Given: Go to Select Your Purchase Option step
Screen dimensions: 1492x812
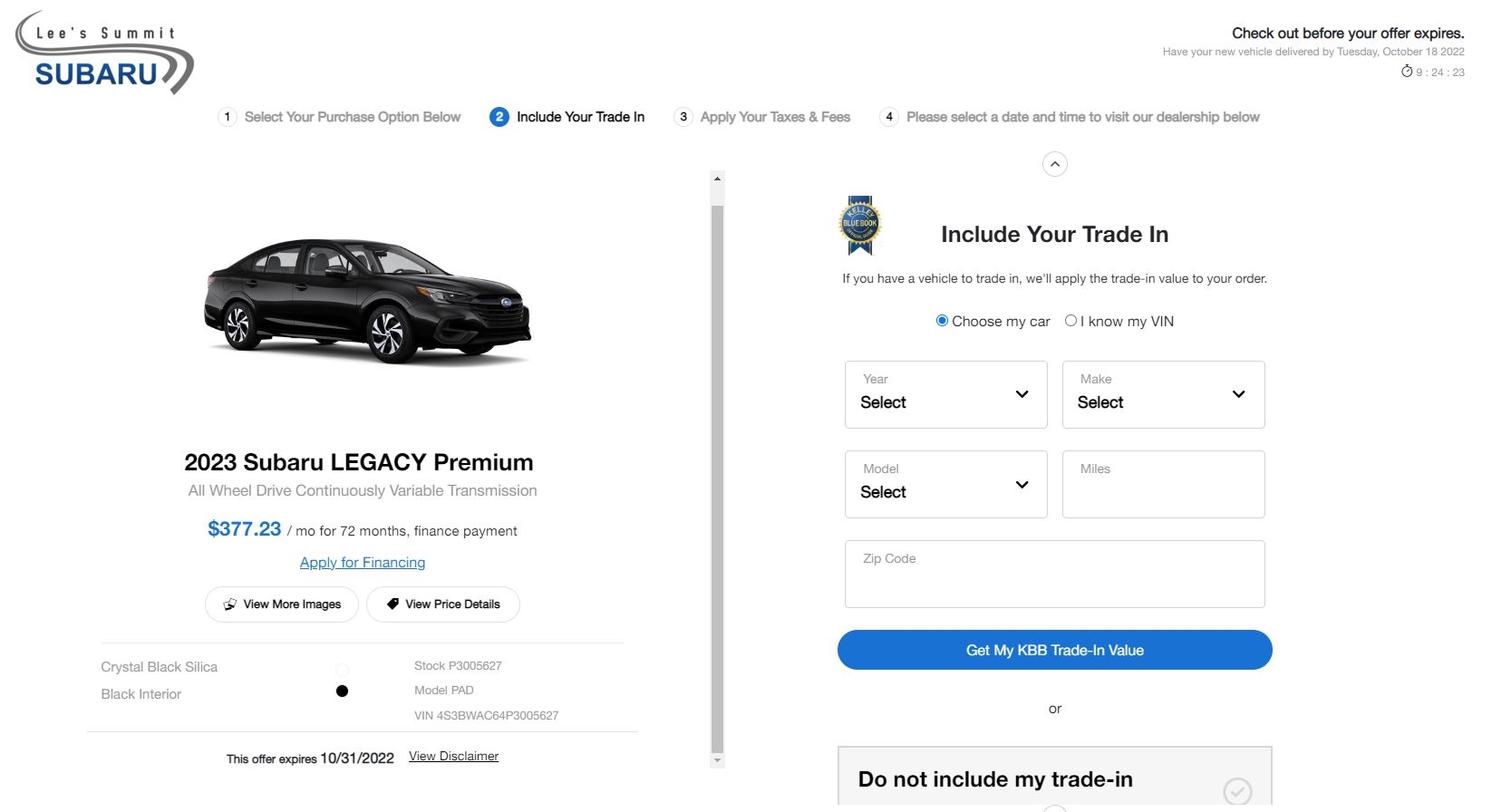Looking at the screenshot, I should 353,117.
